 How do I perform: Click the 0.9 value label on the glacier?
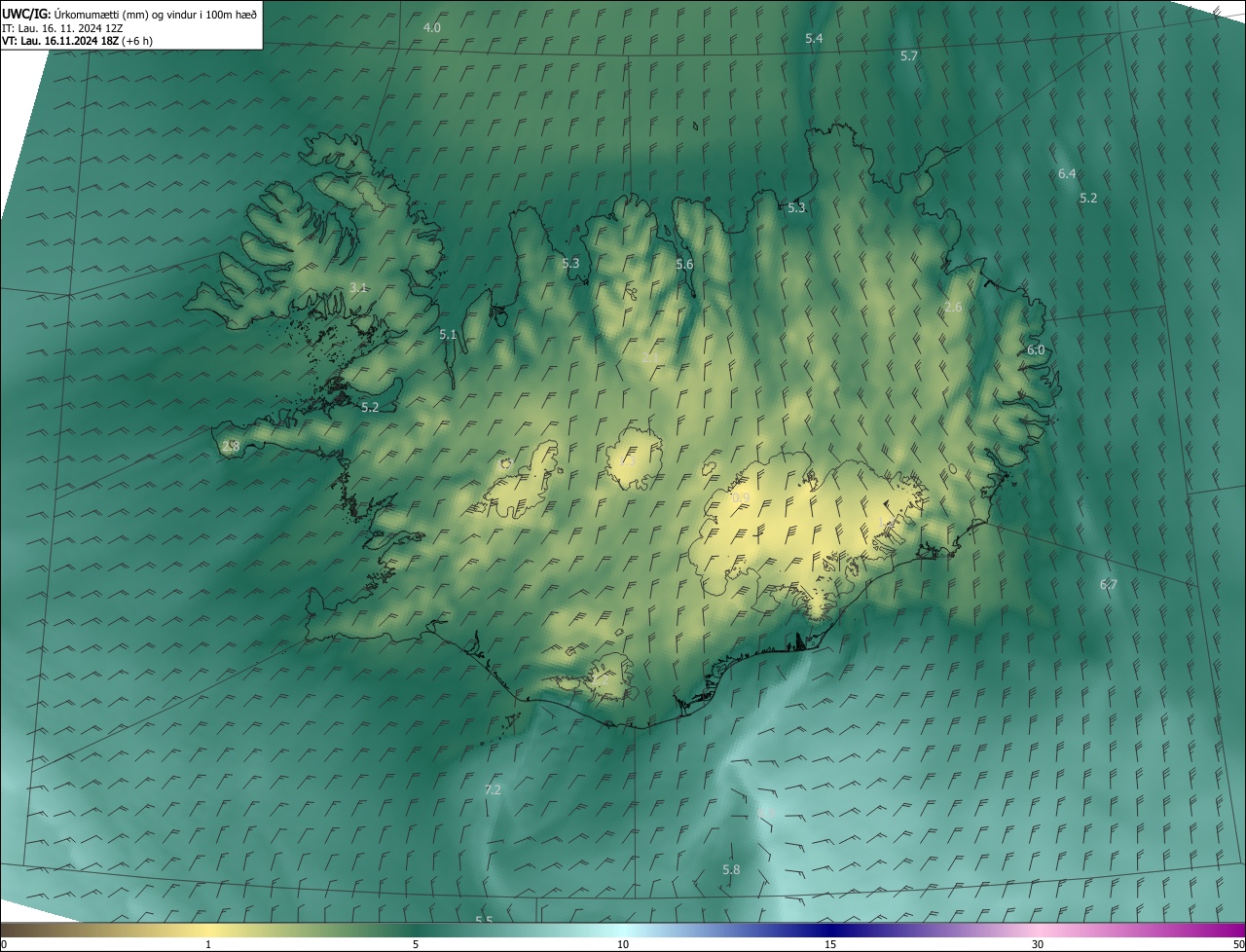[x=741, y=497]
